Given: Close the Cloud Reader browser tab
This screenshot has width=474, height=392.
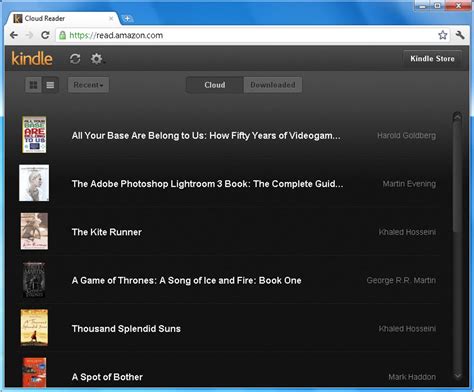Looking at the screenshot, I should (111, 19).
